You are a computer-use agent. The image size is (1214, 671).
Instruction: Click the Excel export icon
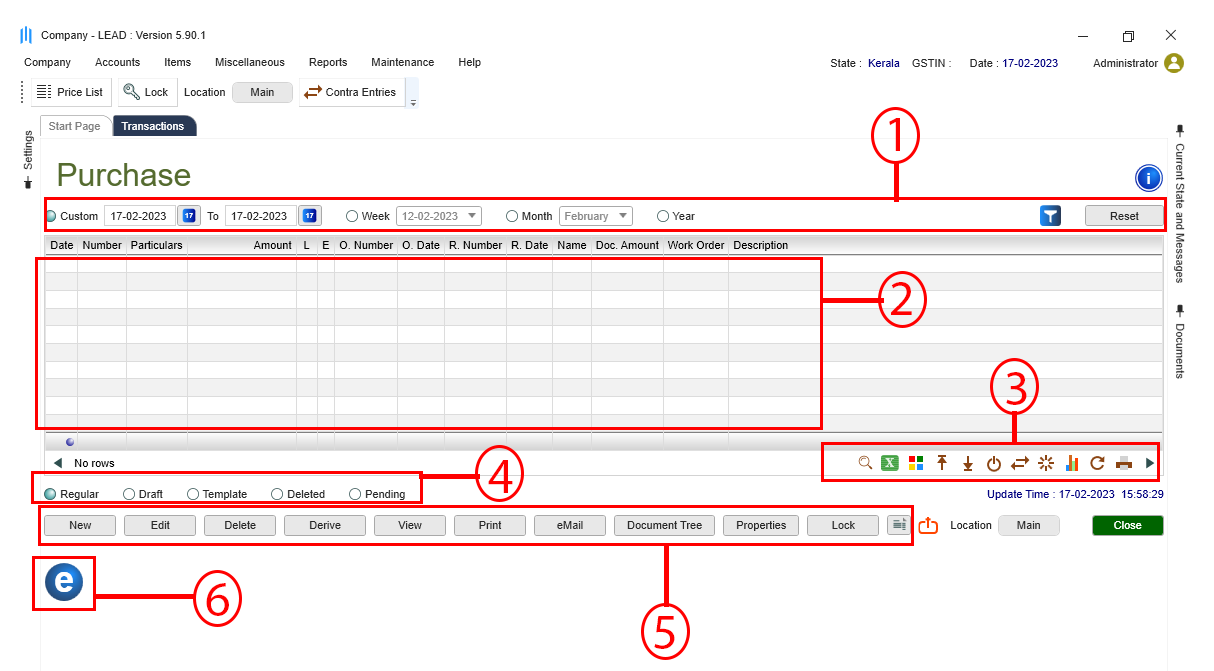coord(890,463)
